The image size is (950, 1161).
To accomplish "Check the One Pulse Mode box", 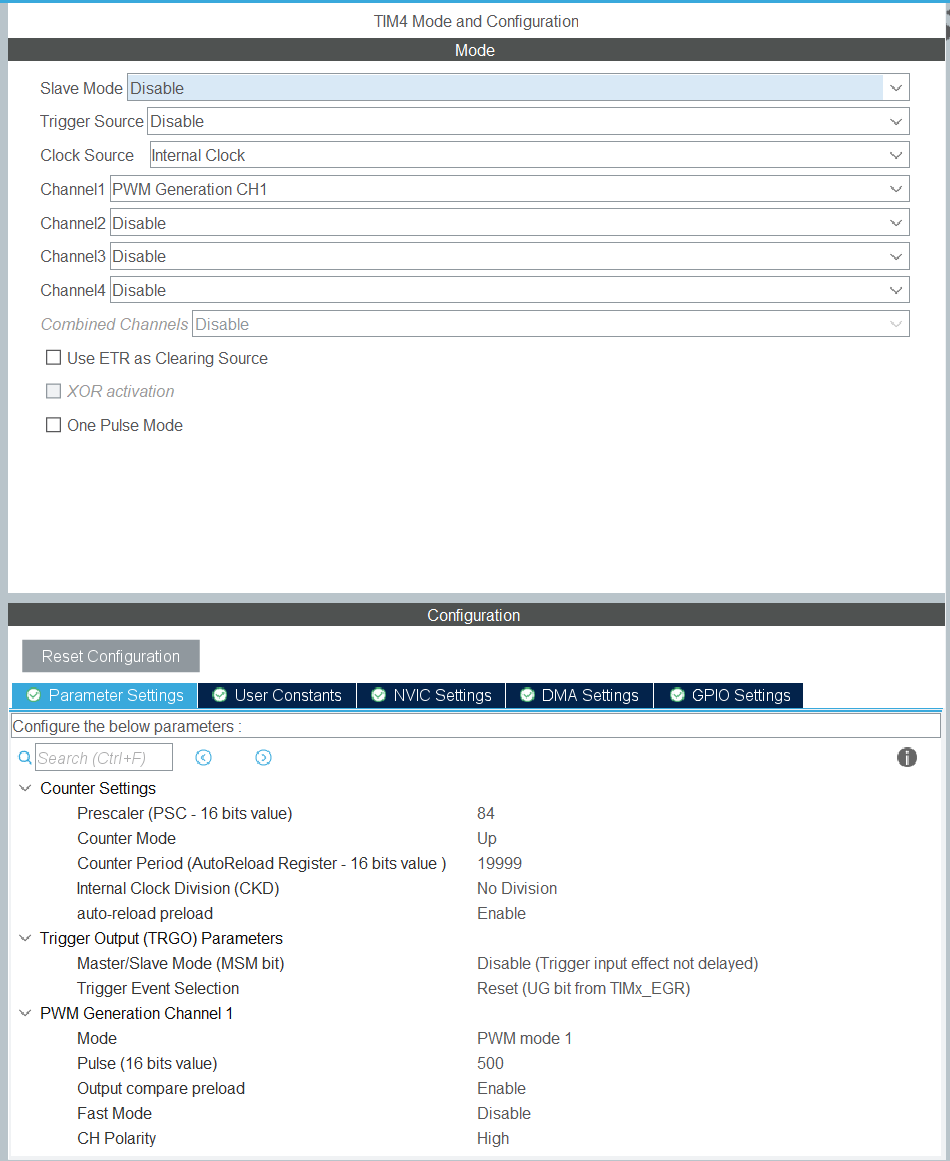I will pos(53,425).
